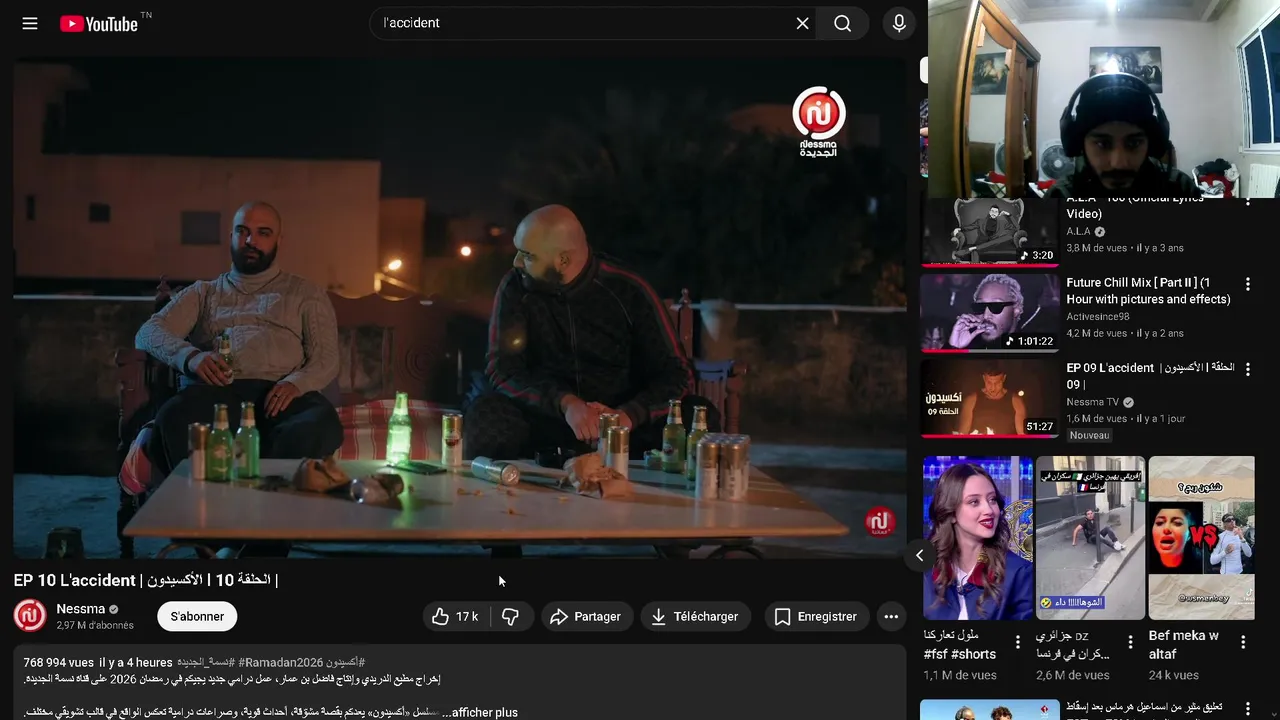Subscribe with the S'abonner button
The height and width of the screenshot is (720, 1280).
point(197,617)
